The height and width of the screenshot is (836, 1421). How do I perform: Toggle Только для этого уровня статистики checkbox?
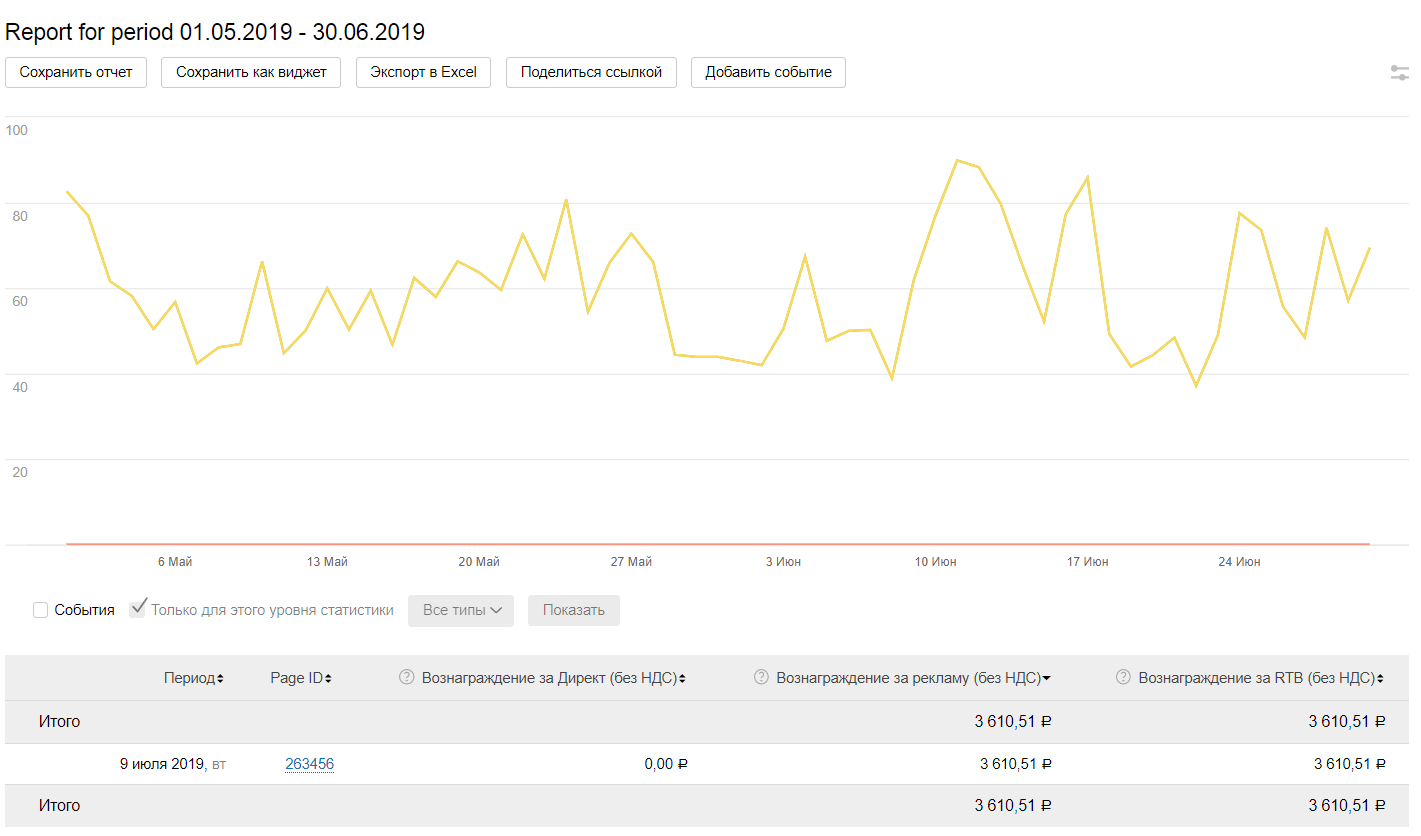138,609
